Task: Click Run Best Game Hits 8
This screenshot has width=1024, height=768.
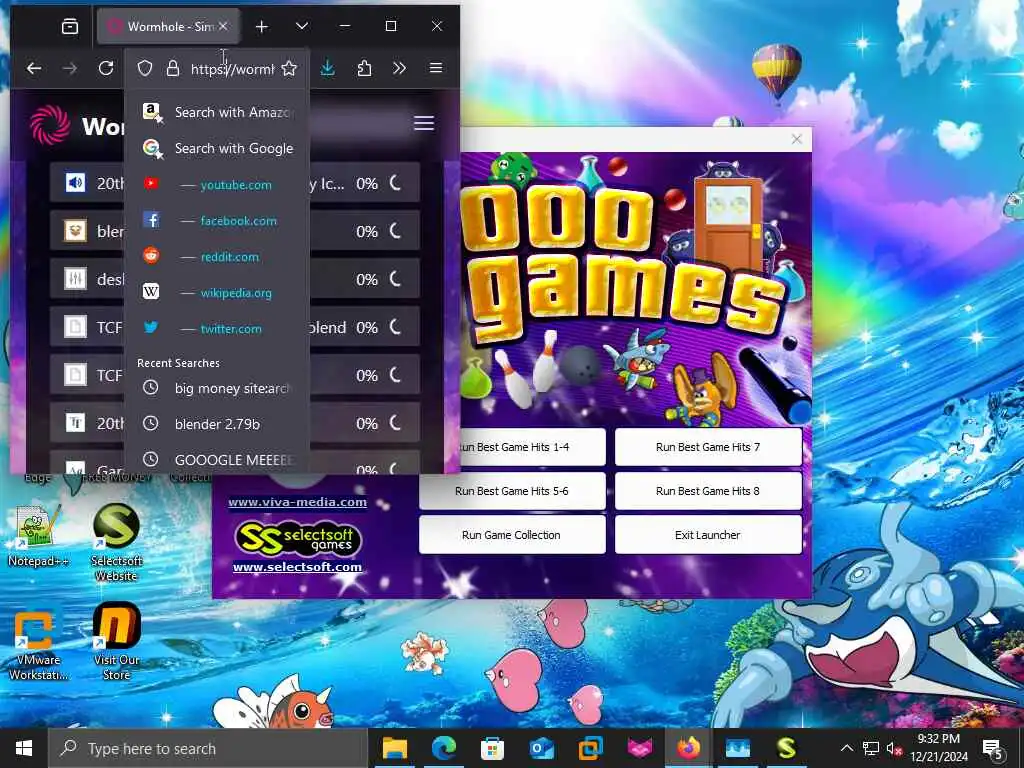Action: [708, 490]
